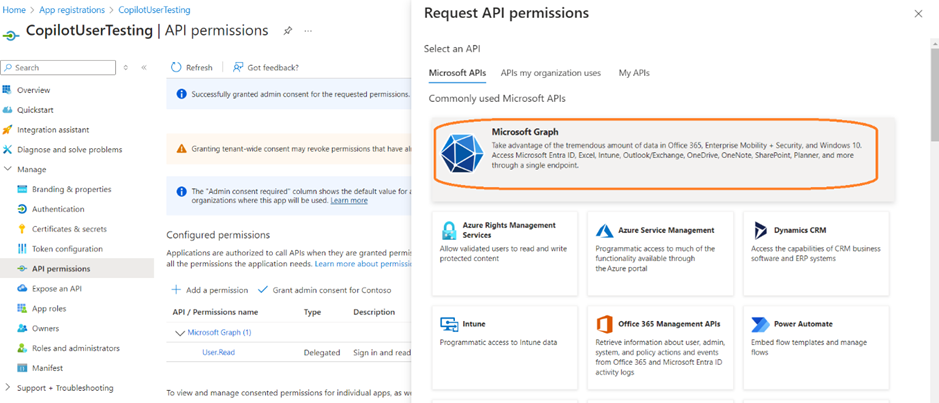Collapse the Manage section in sidebar
939x403 pixels.
(9, 169)
